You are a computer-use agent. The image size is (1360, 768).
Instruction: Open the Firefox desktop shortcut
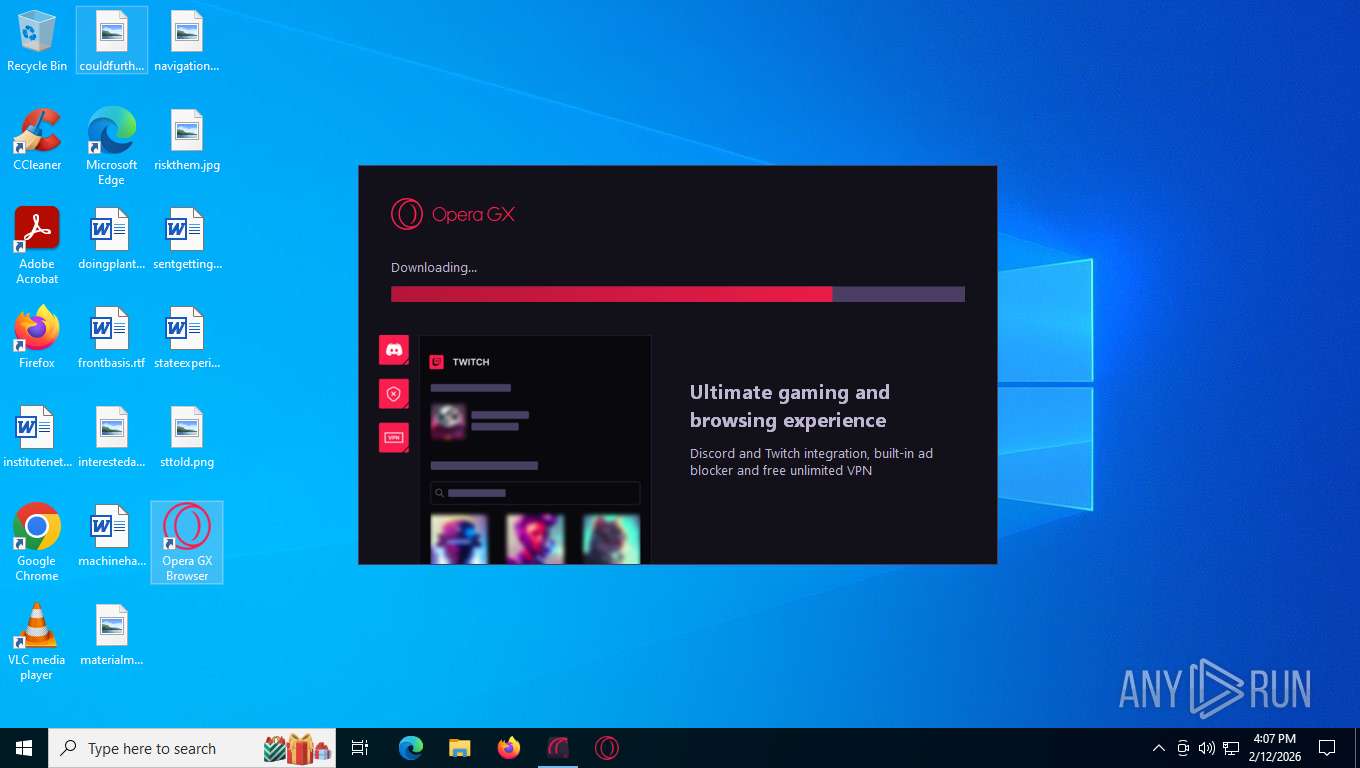pos(37,338)
